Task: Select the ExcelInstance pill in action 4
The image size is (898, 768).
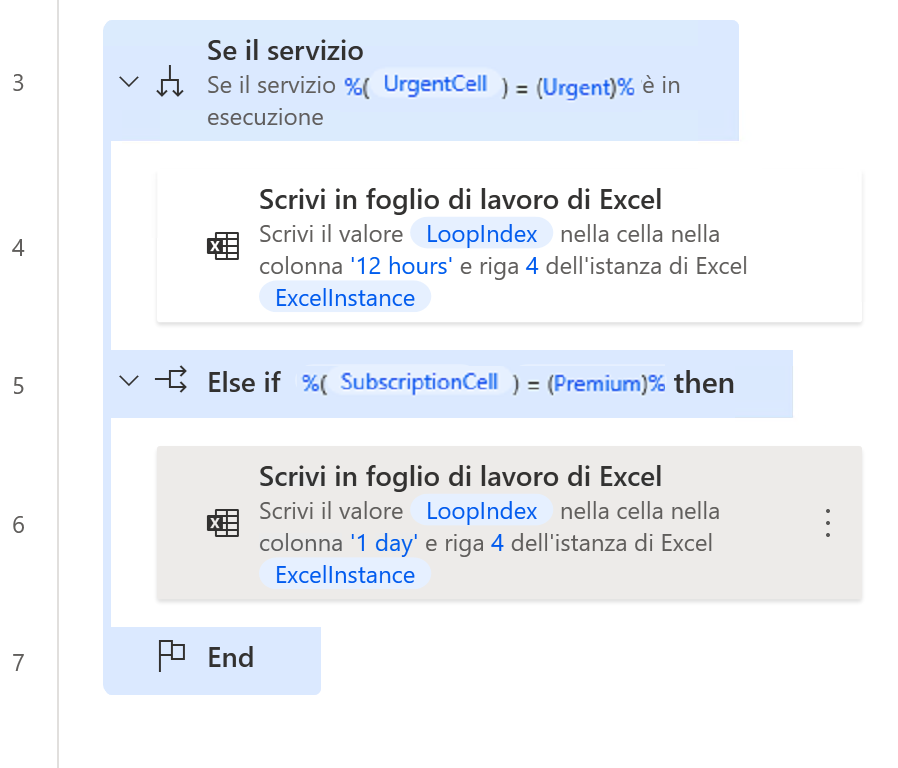Action: (344, 297)
